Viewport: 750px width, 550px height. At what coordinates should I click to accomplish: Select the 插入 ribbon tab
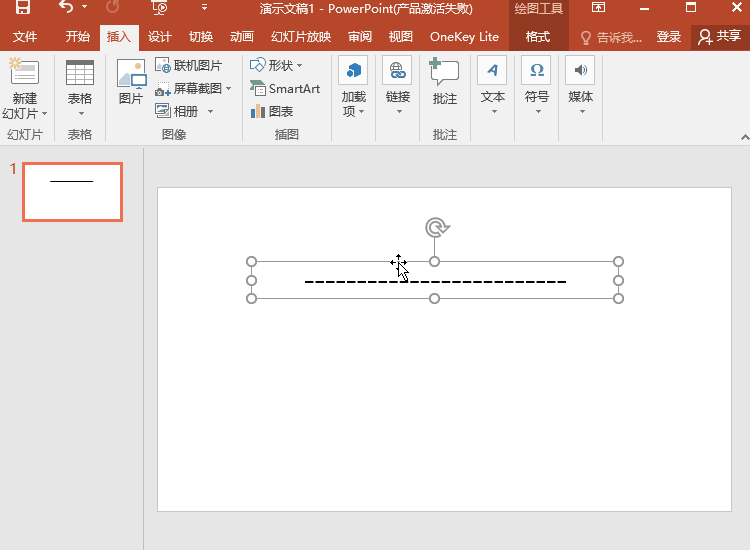coord(119,37)
